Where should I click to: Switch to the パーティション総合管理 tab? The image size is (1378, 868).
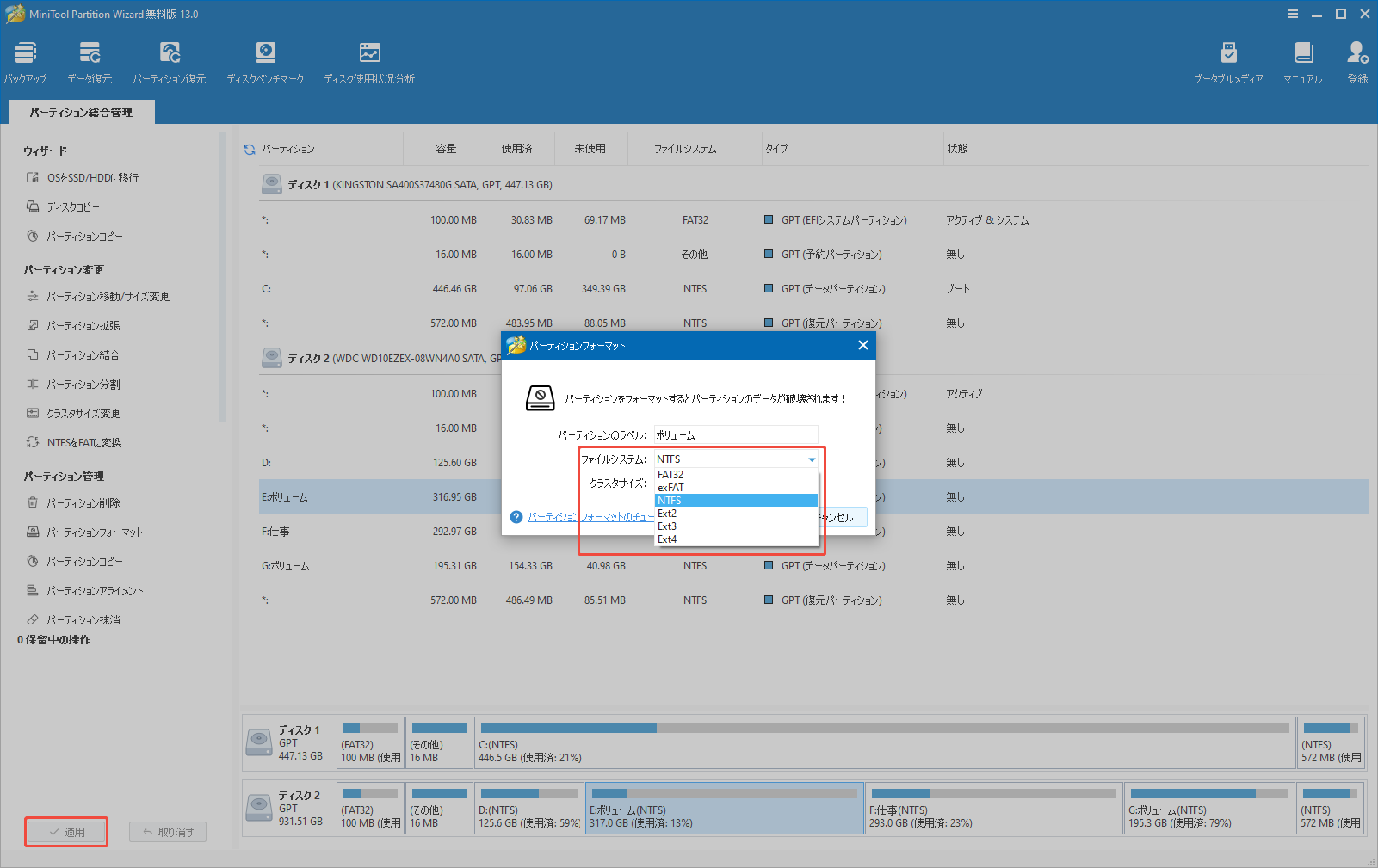(81, 112)
